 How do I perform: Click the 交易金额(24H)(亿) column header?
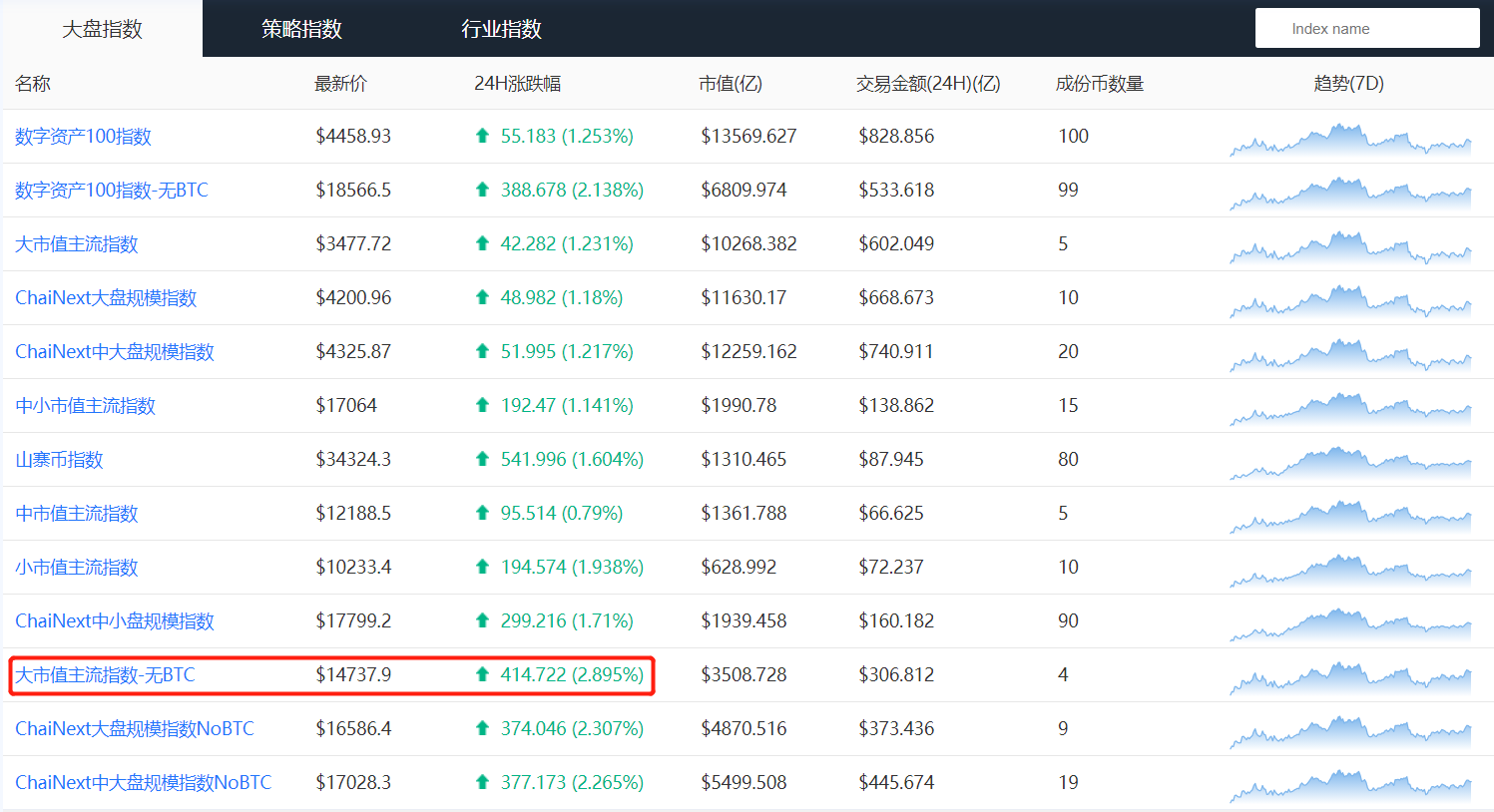(928, 84)
